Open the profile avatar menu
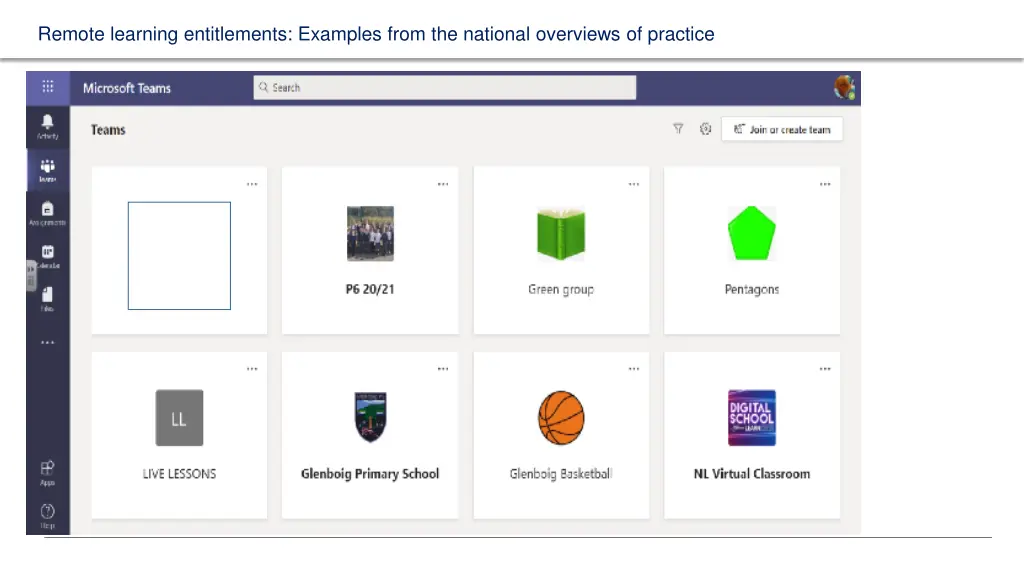This screenshot has width=1024, height=576. pyautogui.click(x=844, y=88)
